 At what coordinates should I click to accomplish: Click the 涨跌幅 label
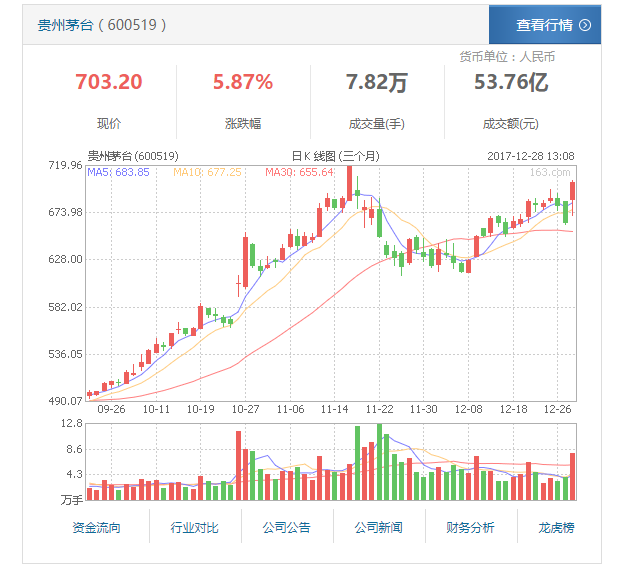[x=243, y=123]
